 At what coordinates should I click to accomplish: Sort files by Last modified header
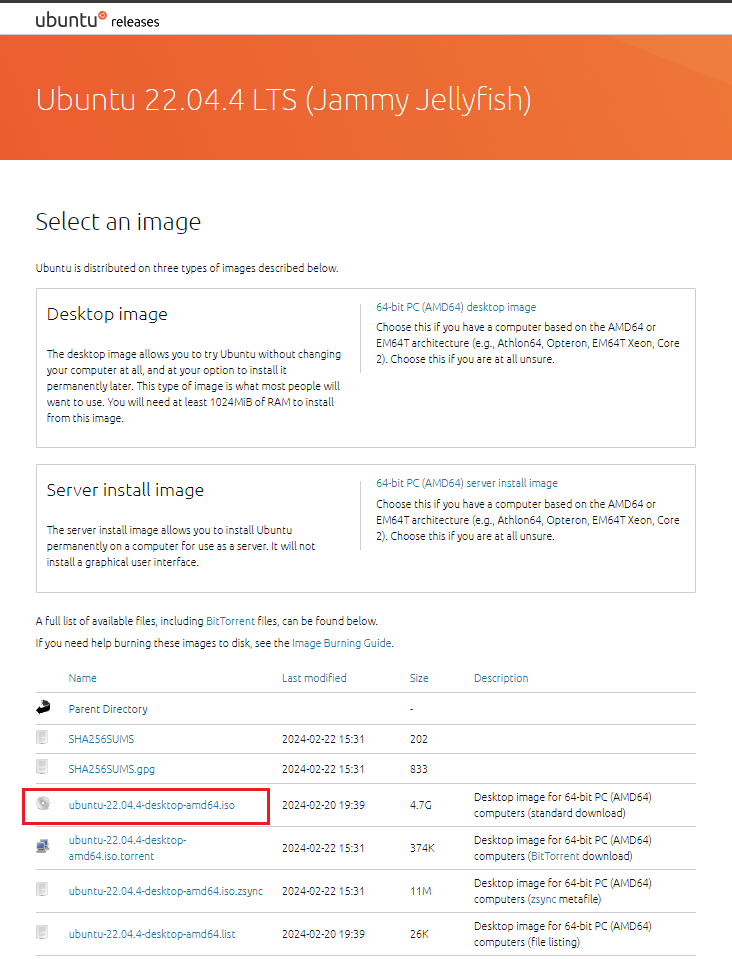click(314, 678)
